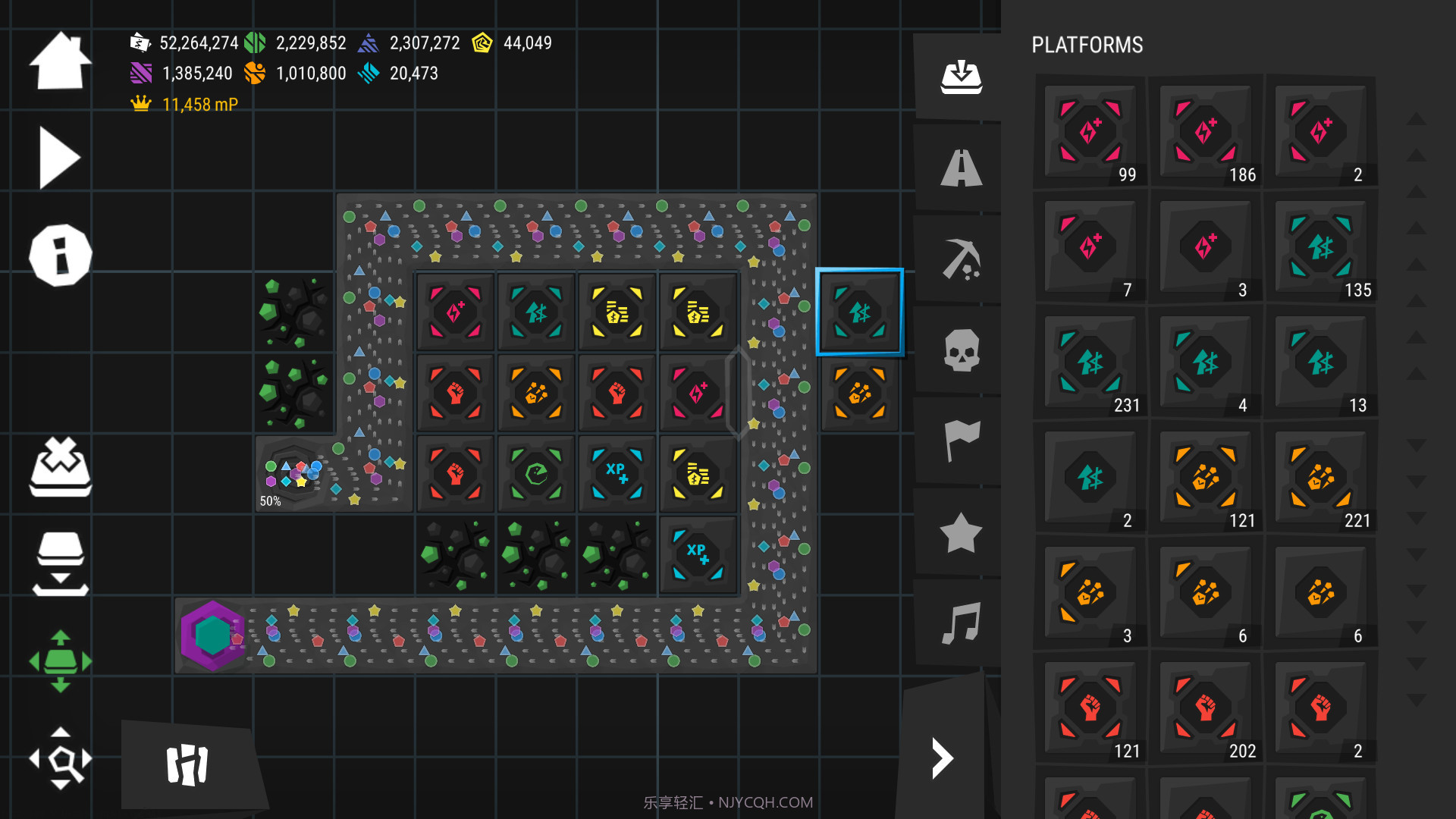Open the map stats panel button
Screen dimensions: 1456x819
187,764
